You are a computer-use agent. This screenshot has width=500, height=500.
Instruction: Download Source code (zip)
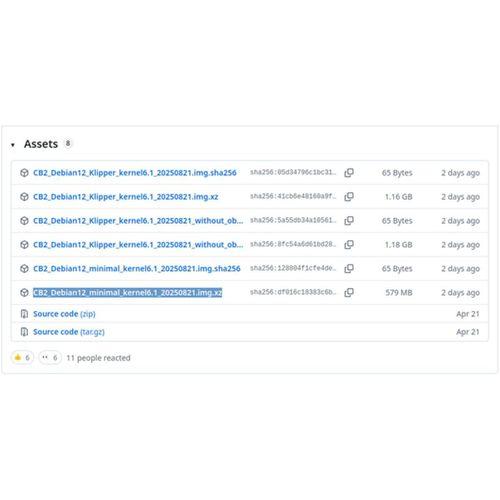tap(64, 314)
